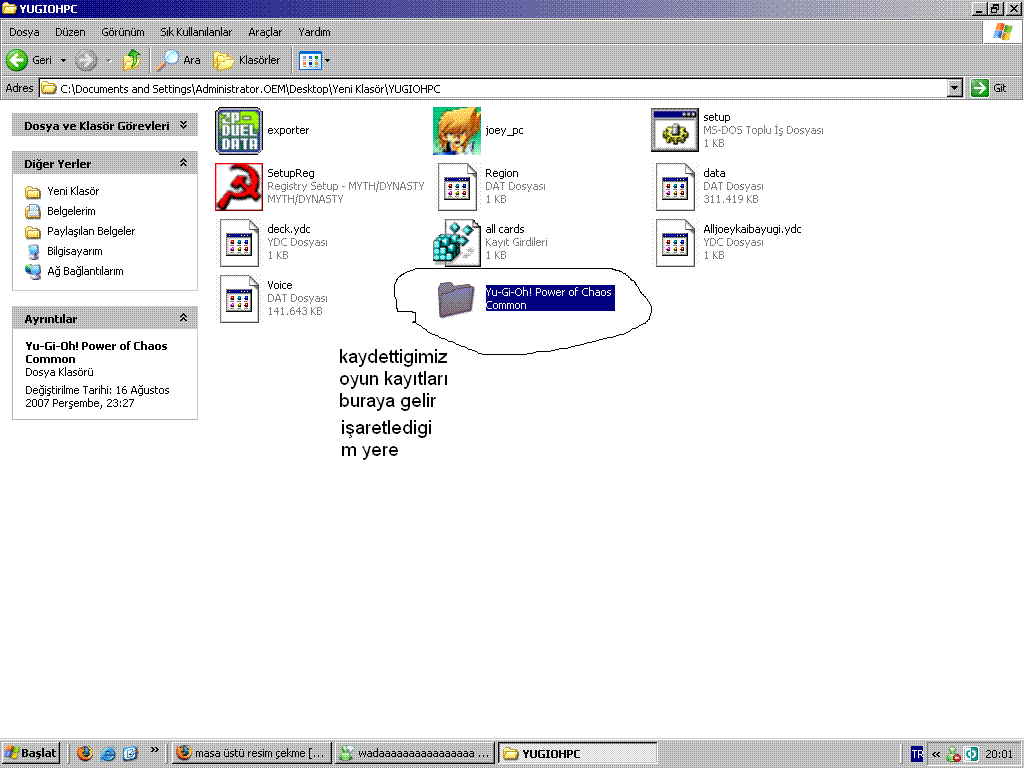This screenshot has height=768, width=1024.
Task: Click the deck.ydc file name
Action: (289, 229)
